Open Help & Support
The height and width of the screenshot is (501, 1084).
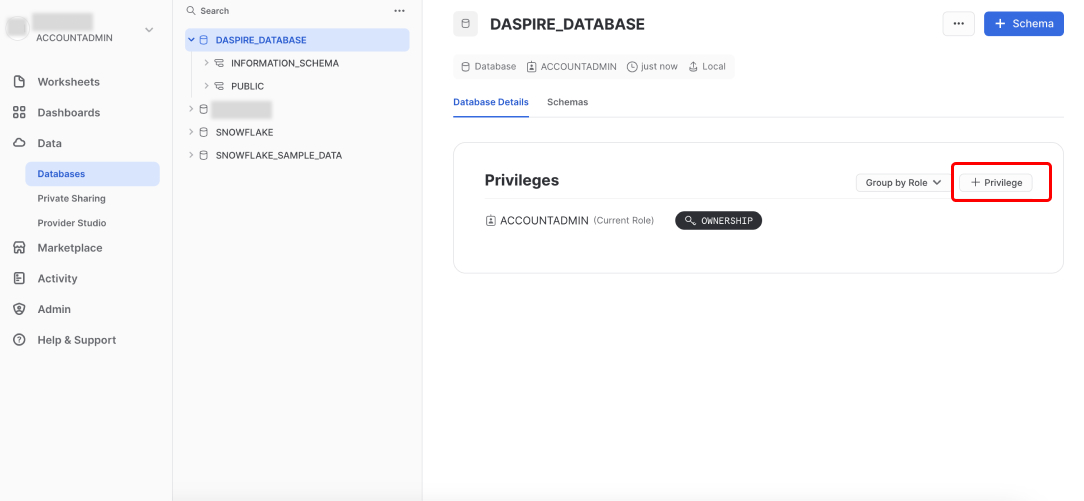[77, 340]
